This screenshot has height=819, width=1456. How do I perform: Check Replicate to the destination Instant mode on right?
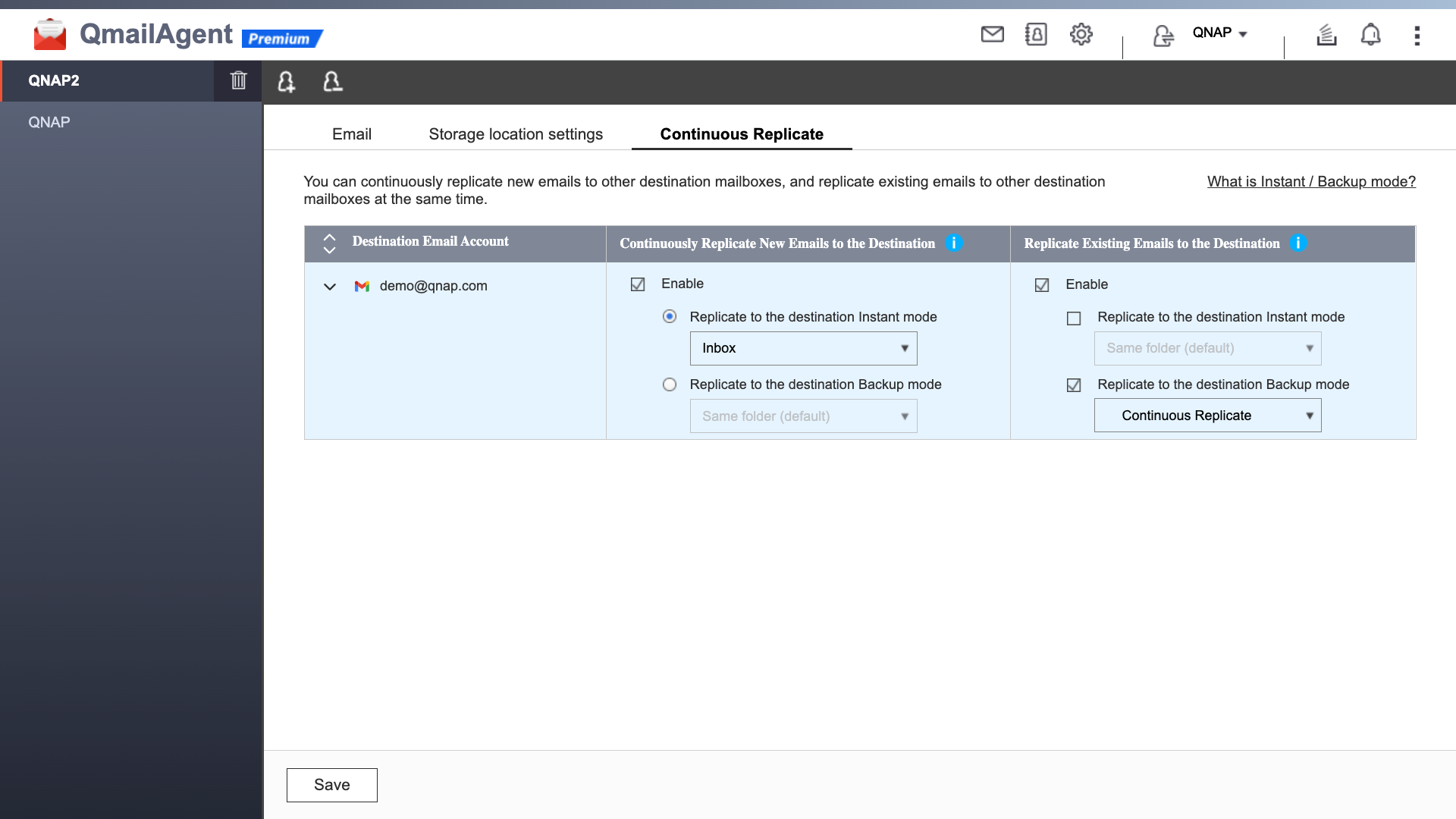(x=1073, y=318)
